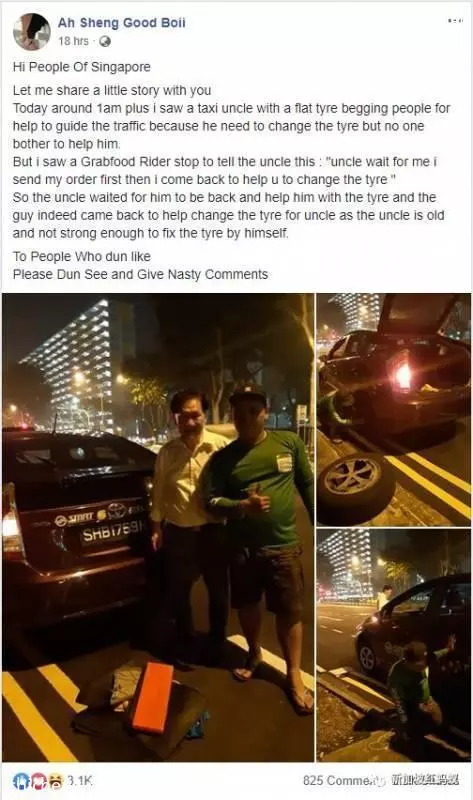Click the 'Please Dun See' closing line
473x800 pixels.
tap(140, 274)
